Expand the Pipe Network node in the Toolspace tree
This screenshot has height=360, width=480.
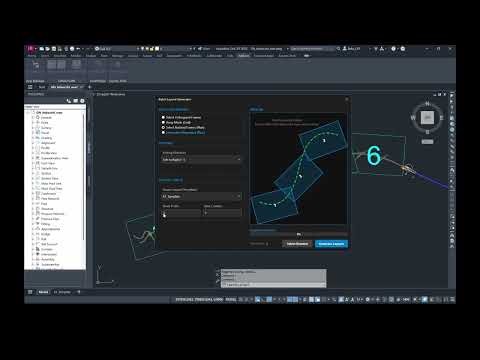(x=33, y=198)
